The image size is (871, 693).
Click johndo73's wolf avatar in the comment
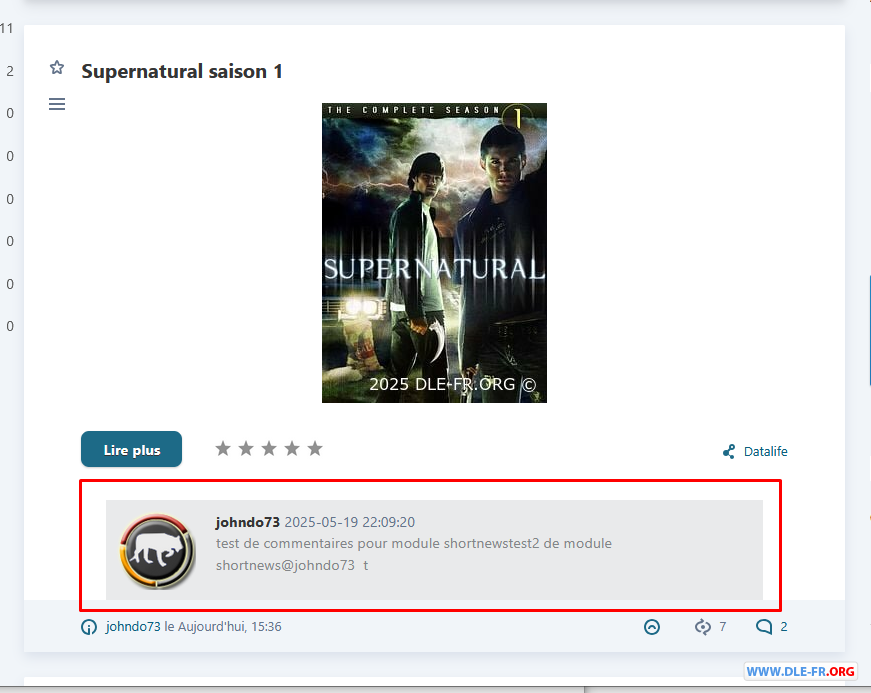pyautogui.click(x=158, y=551)
